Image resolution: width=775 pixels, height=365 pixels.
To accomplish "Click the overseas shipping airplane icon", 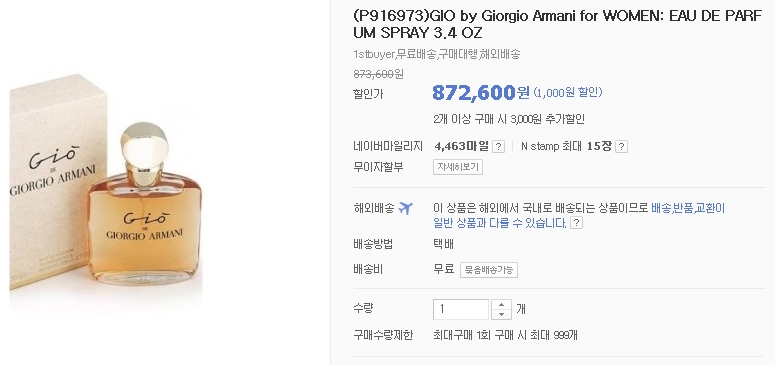I will (405, 208).
